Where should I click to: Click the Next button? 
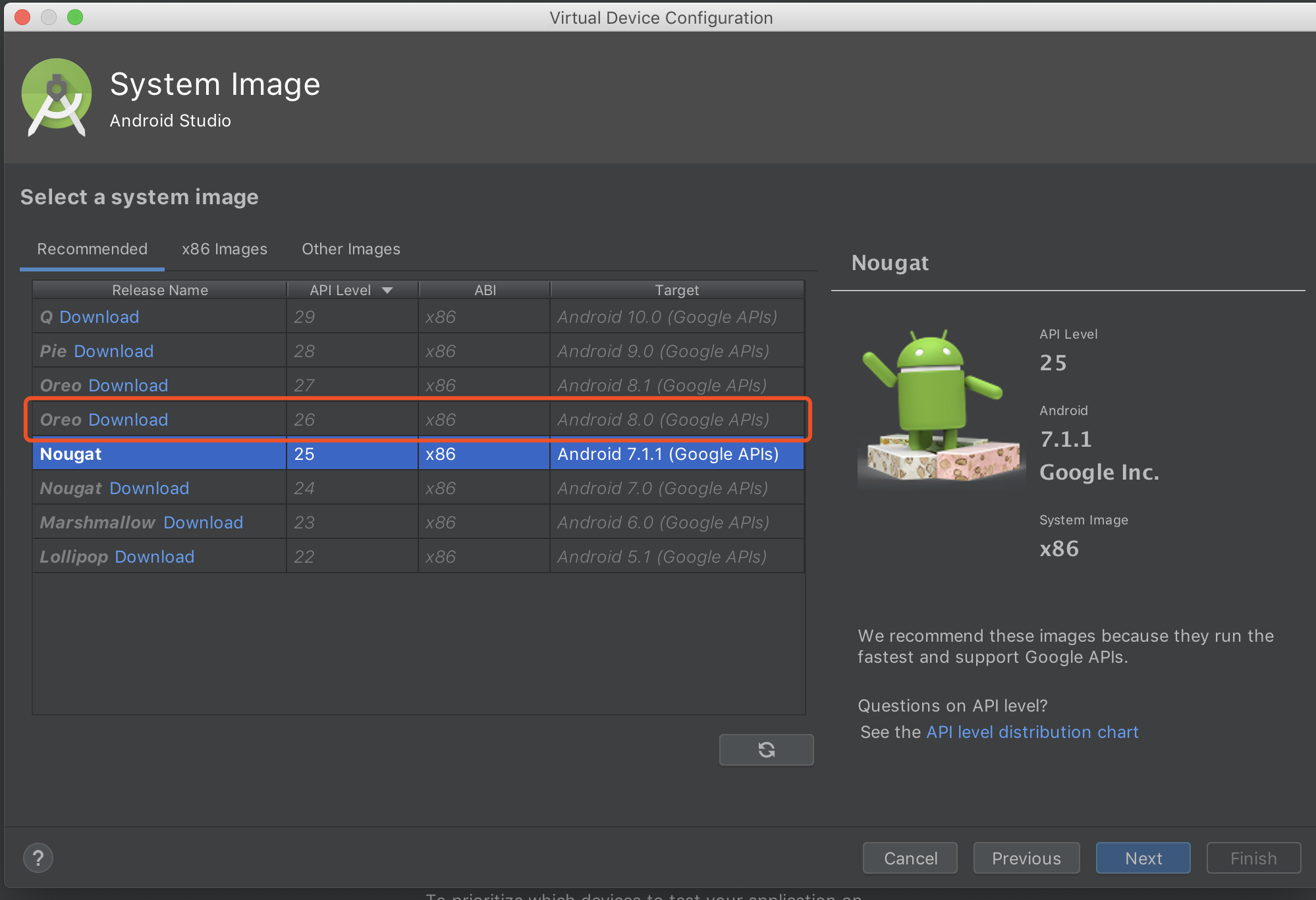(x=1143, y=858)
